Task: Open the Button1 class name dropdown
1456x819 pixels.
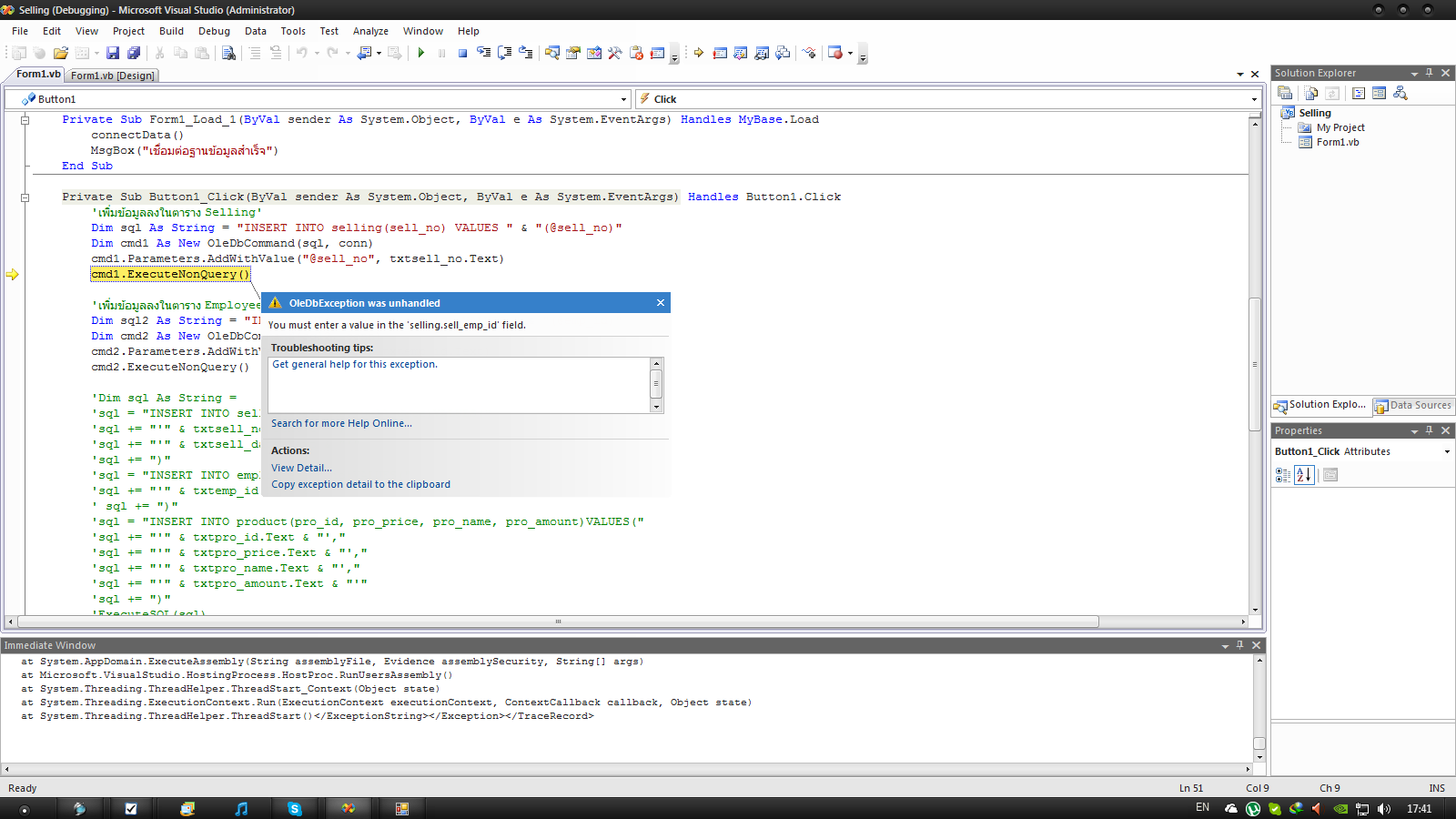Action: 623,99
